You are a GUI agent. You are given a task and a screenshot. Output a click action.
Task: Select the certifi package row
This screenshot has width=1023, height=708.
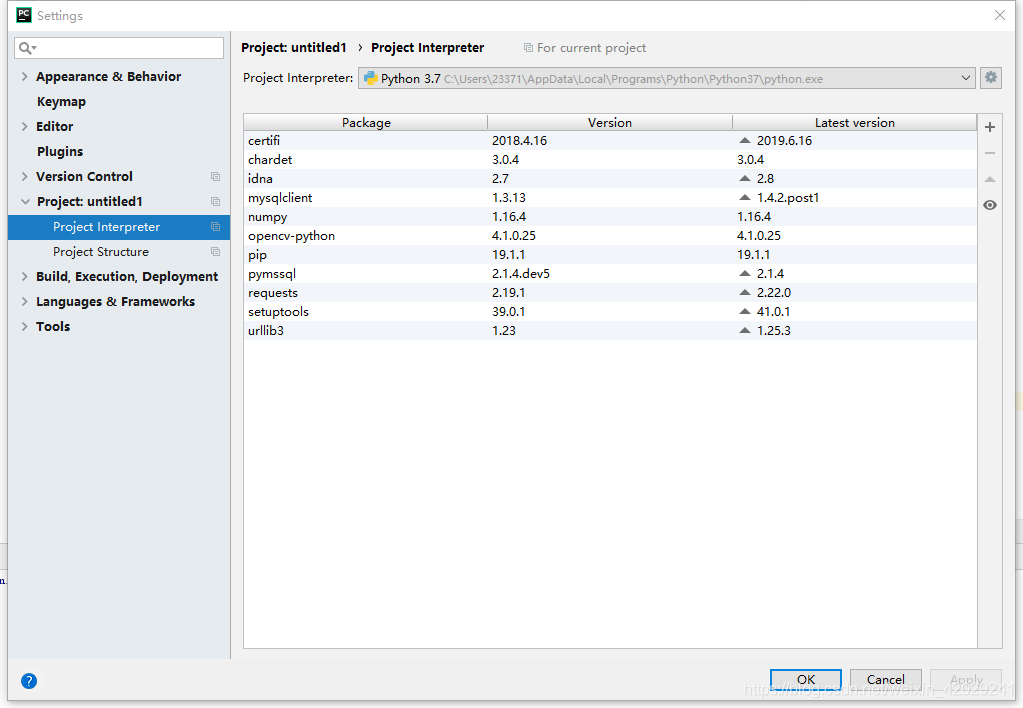pos(610,140)
